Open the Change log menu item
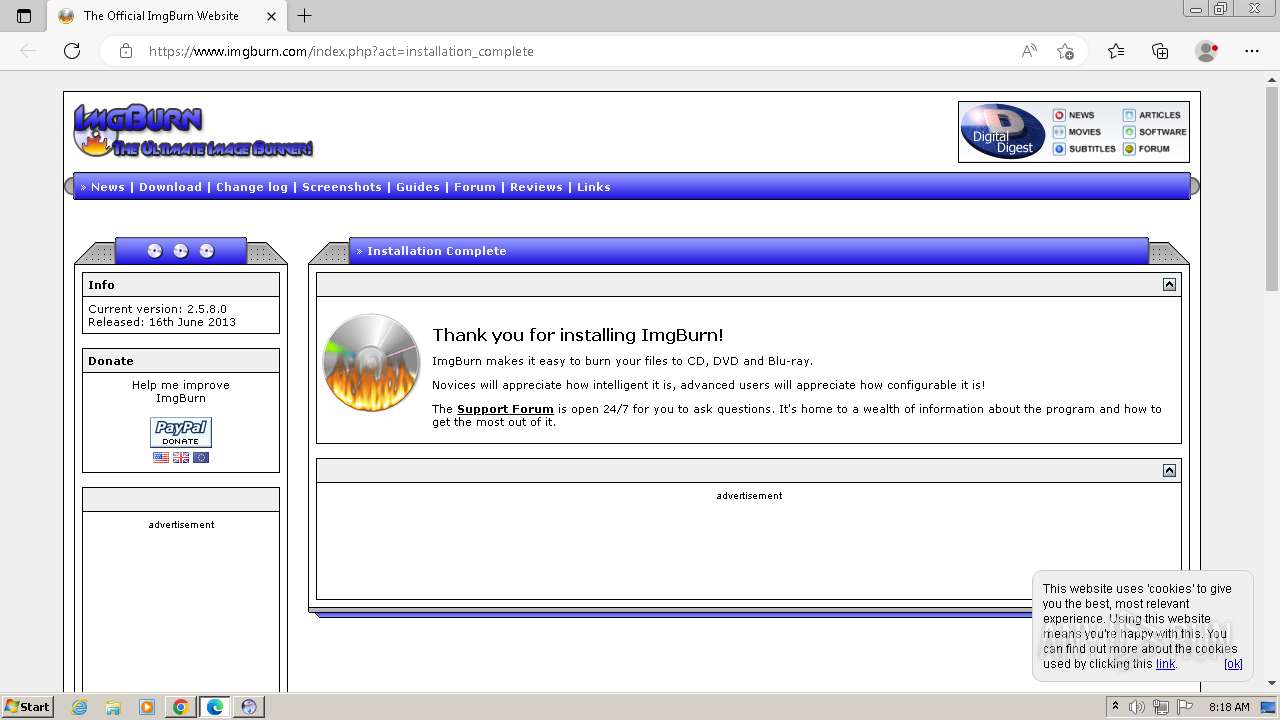This screenshot has height=720, width=1280. click(x=252, y=187)
